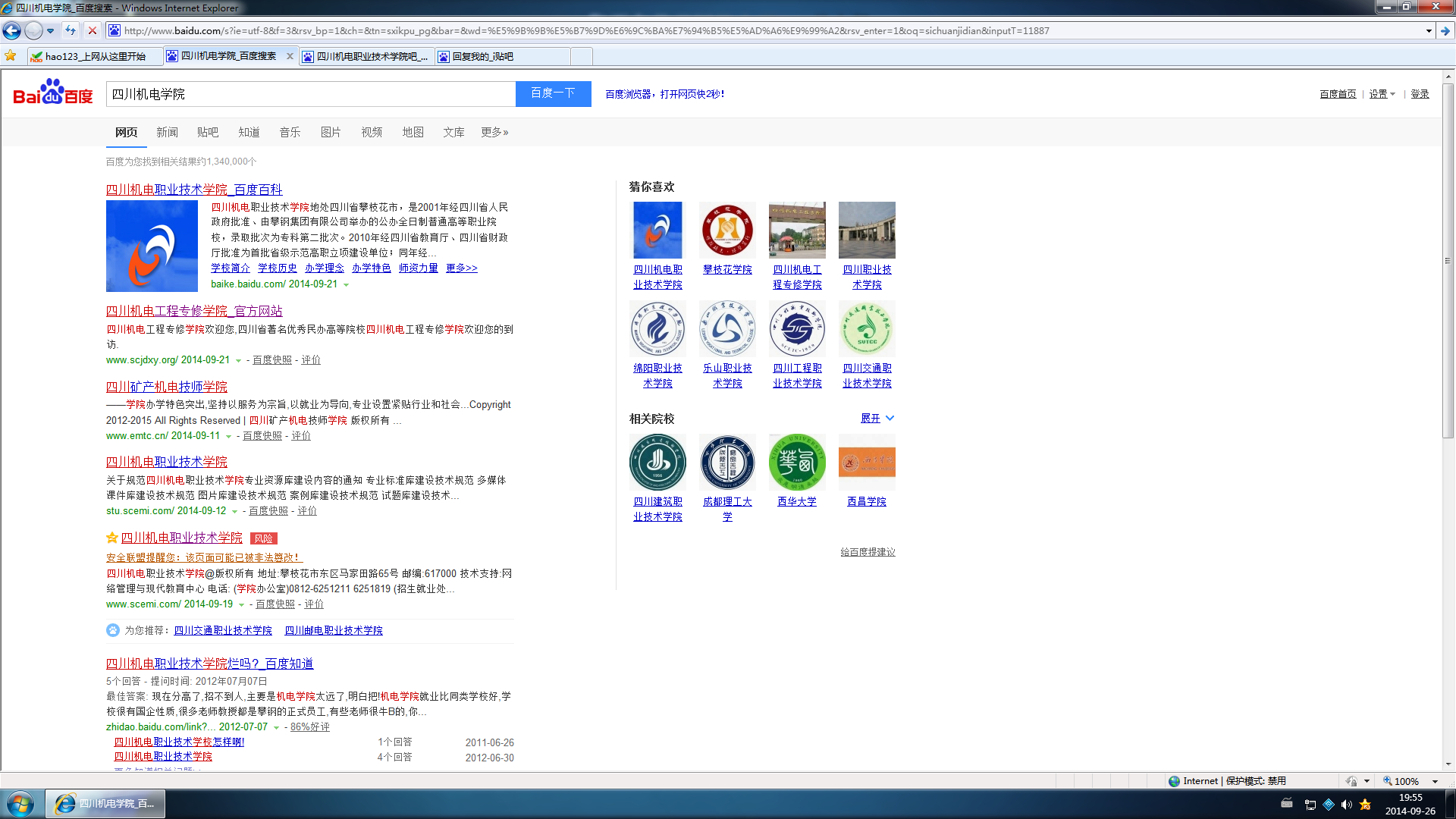
Task: Click the 乐山职业技术学院 emblem
Action: point(727,328)
